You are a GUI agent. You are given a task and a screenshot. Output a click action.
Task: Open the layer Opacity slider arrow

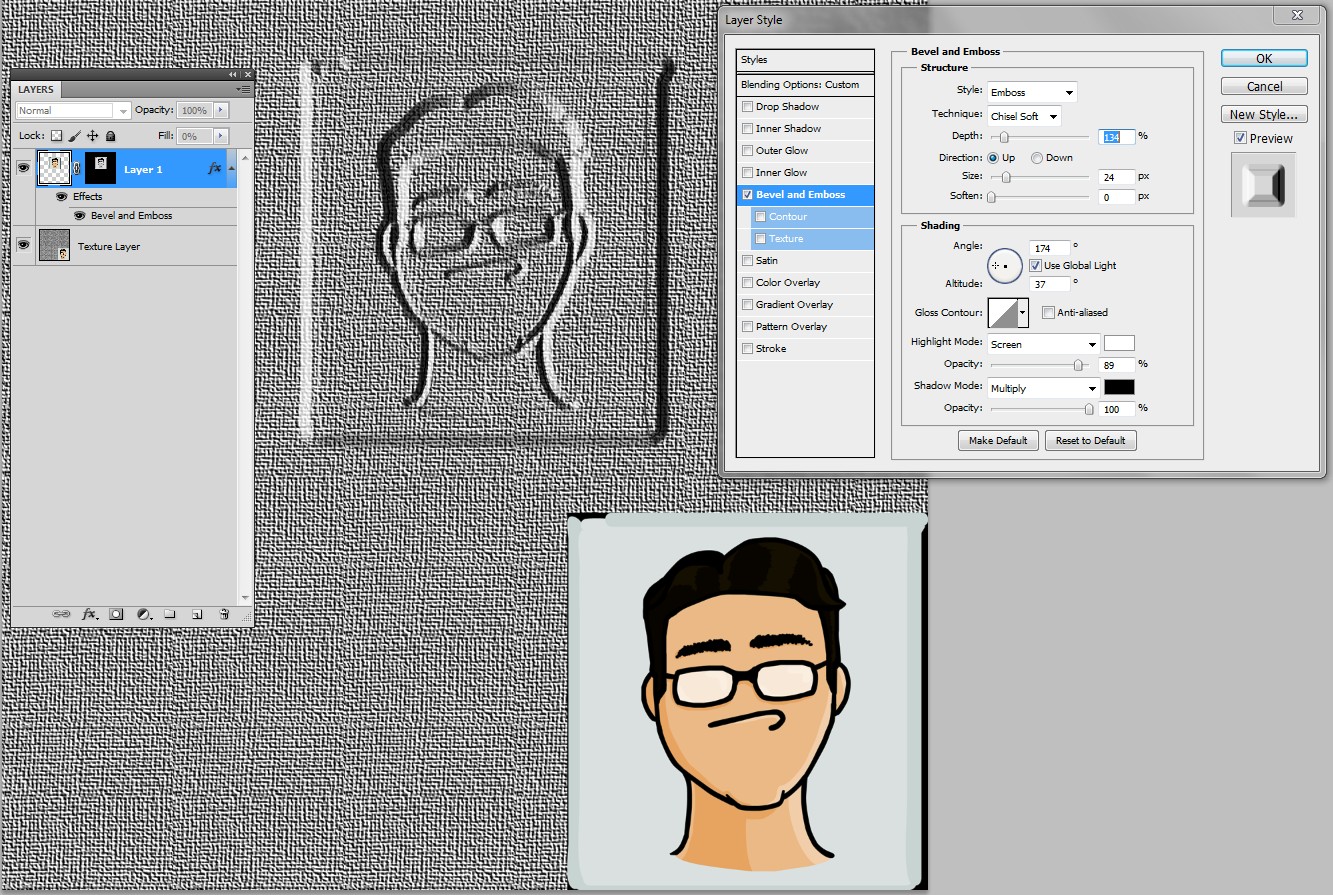[221, 110]
